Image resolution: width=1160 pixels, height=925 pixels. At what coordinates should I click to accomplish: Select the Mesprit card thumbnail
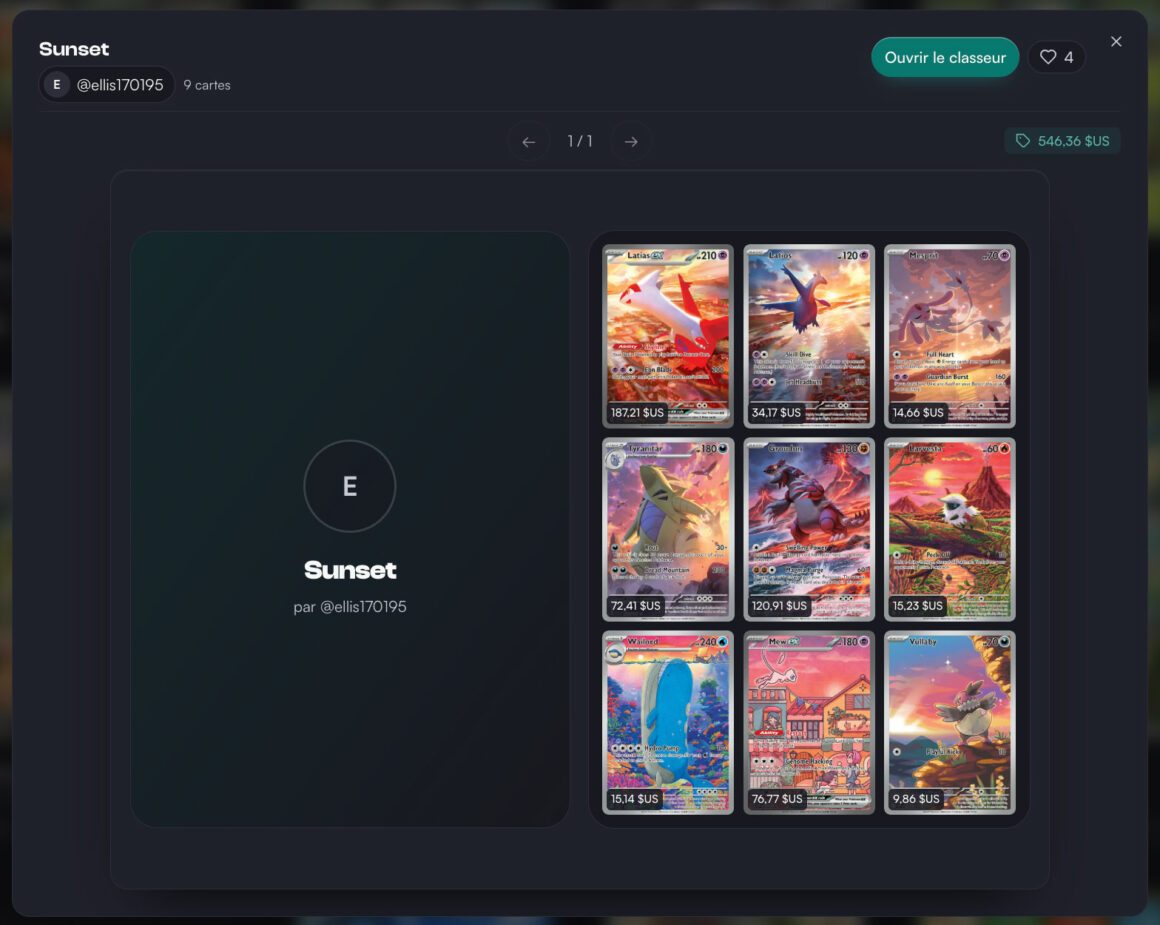coord(950,336)
